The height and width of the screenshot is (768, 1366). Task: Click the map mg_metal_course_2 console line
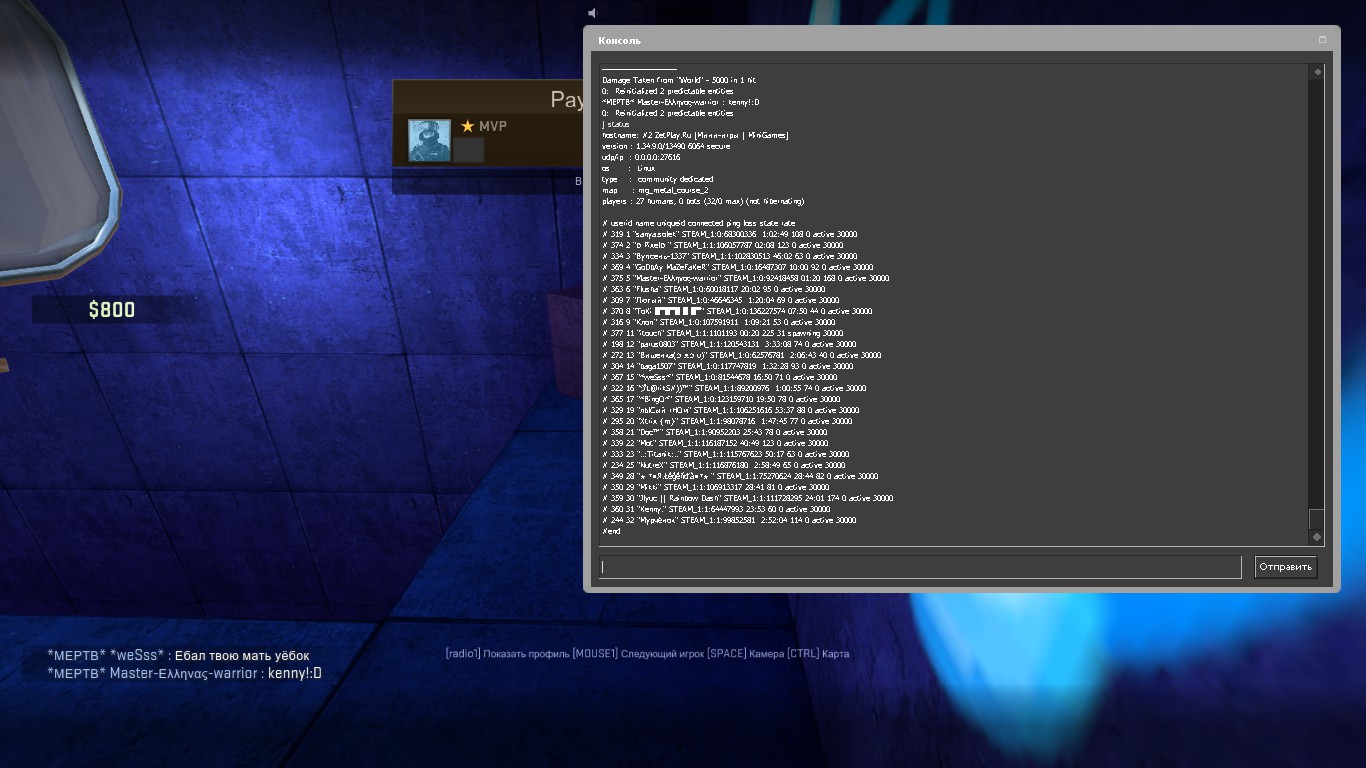coord(655,190)
